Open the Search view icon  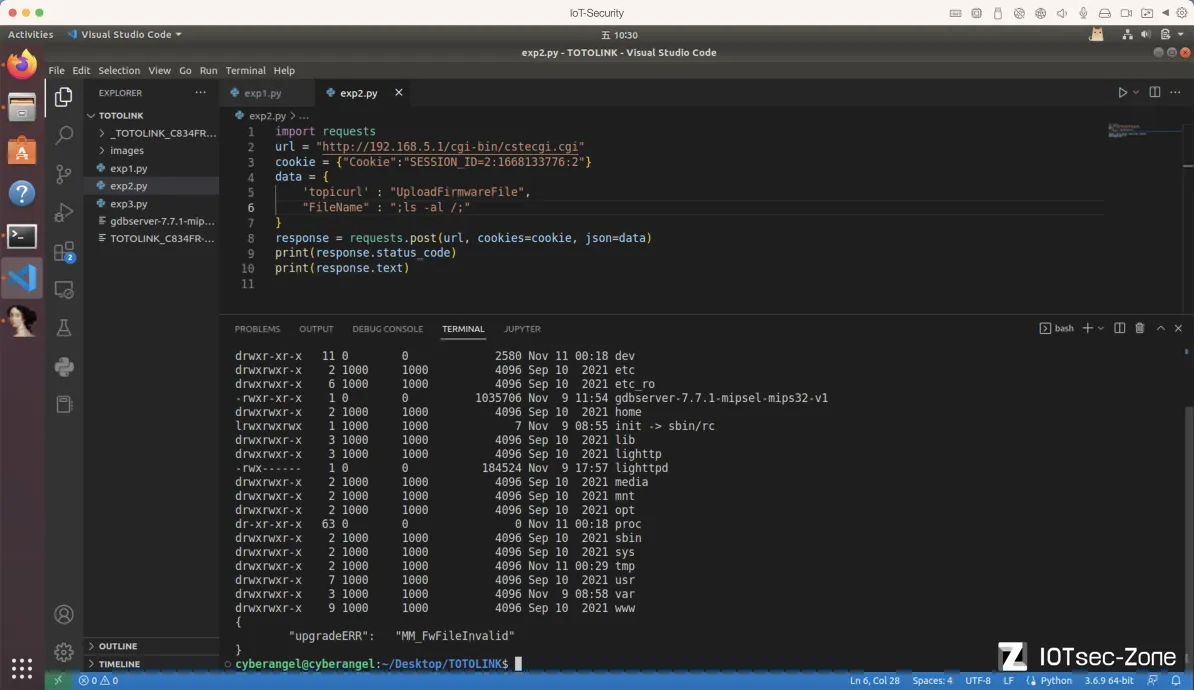pos(64,136)
